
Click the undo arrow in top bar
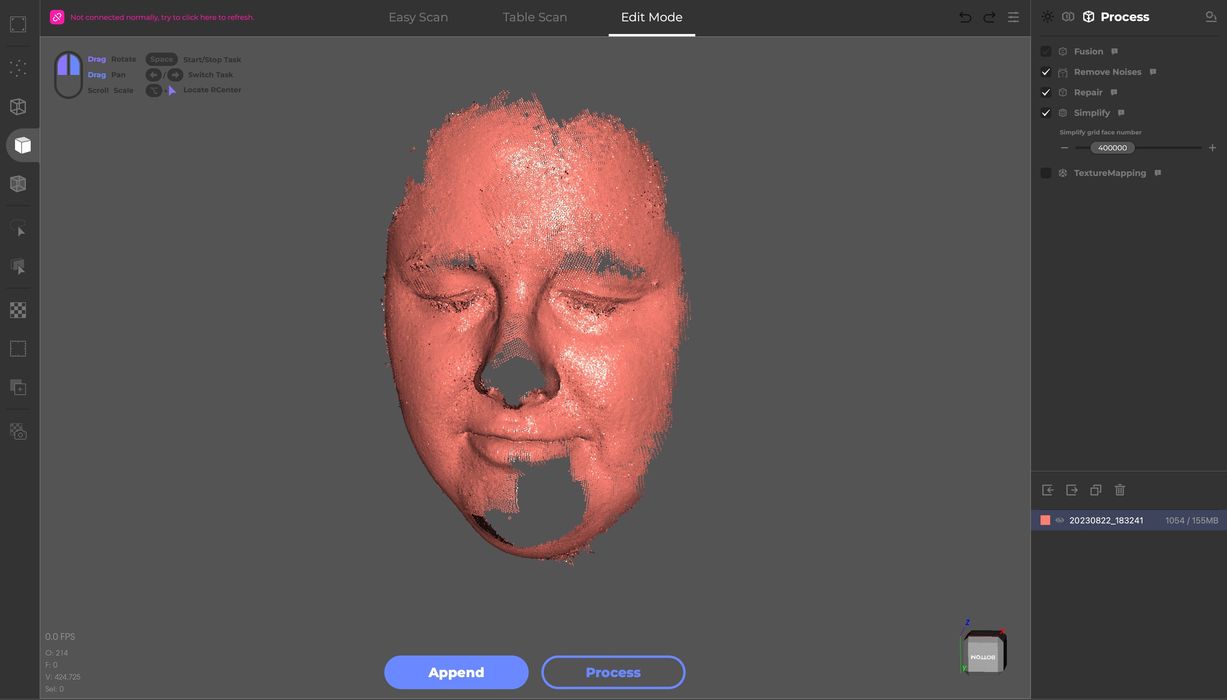[x=965, y=17]
